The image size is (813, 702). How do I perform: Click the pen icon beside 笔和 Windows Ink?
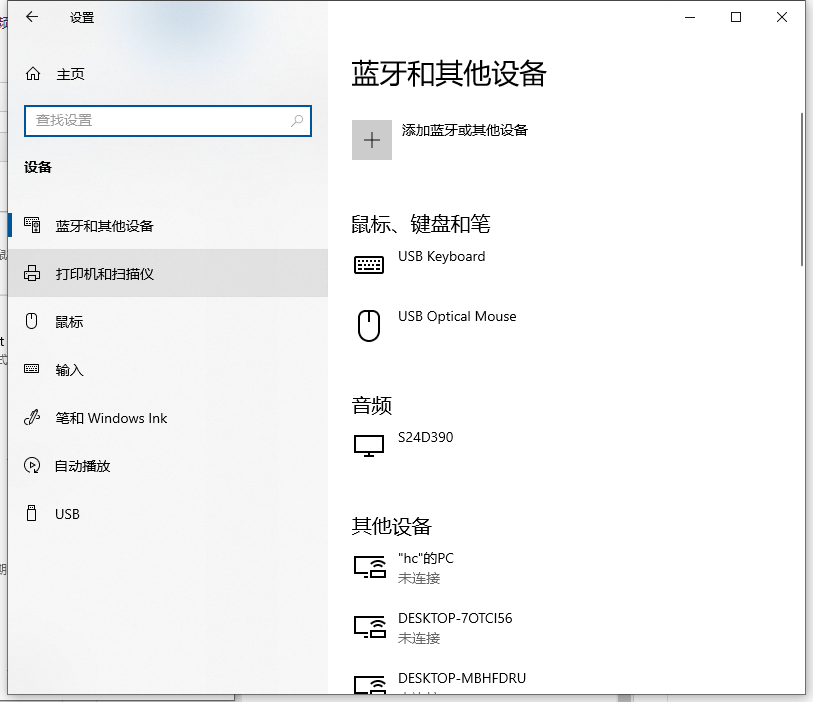click(31, 418)
